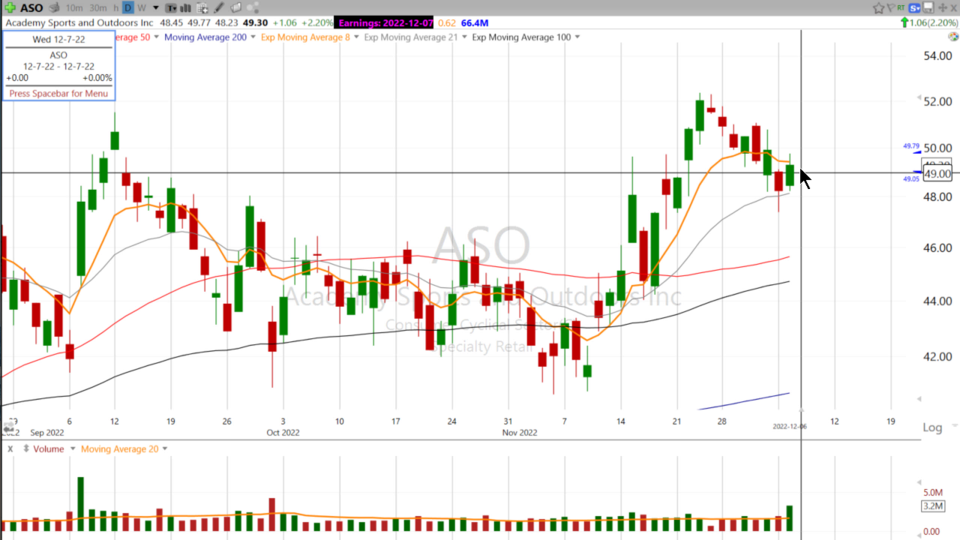Viewport: 960px width, 540px height.
Task: Click the volume pane resize arrows icon
Action: [x=26, y=449]
